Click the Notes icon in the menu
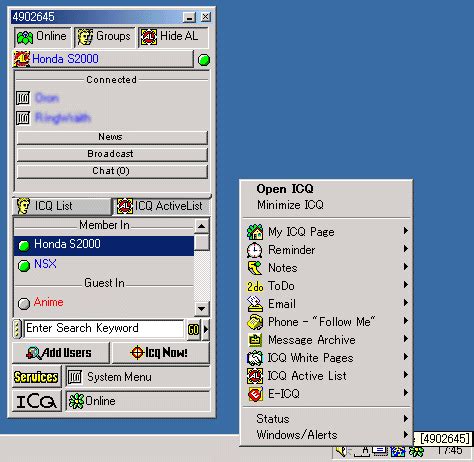Viewport: 474px width, 462px height. (x=255, y=268)
